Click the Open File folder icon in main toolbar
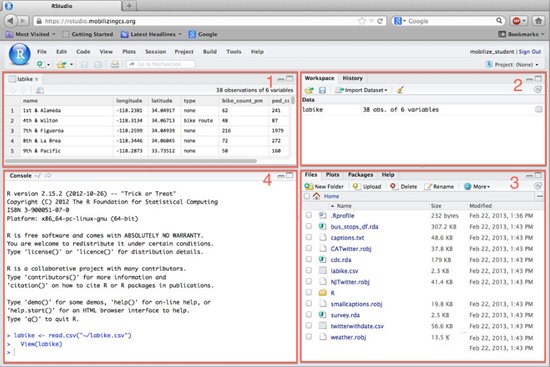The height and width of the screenshot is (367, 550). [x=62, y=65]
